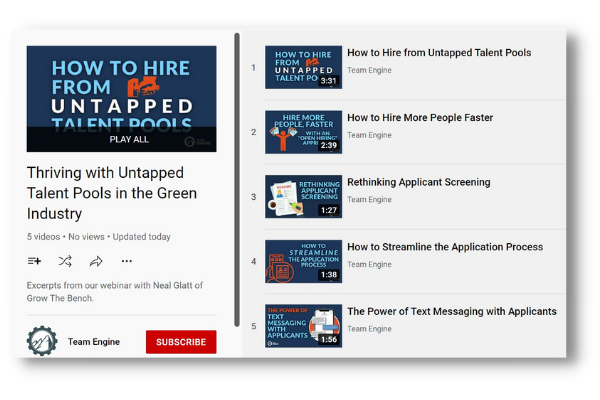Open the three-dot more options menu

click(127, 261)
